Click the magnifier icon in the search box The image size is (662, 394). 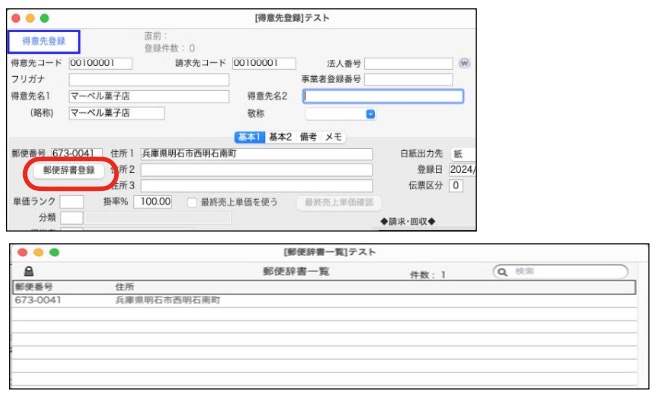[502, 272]
